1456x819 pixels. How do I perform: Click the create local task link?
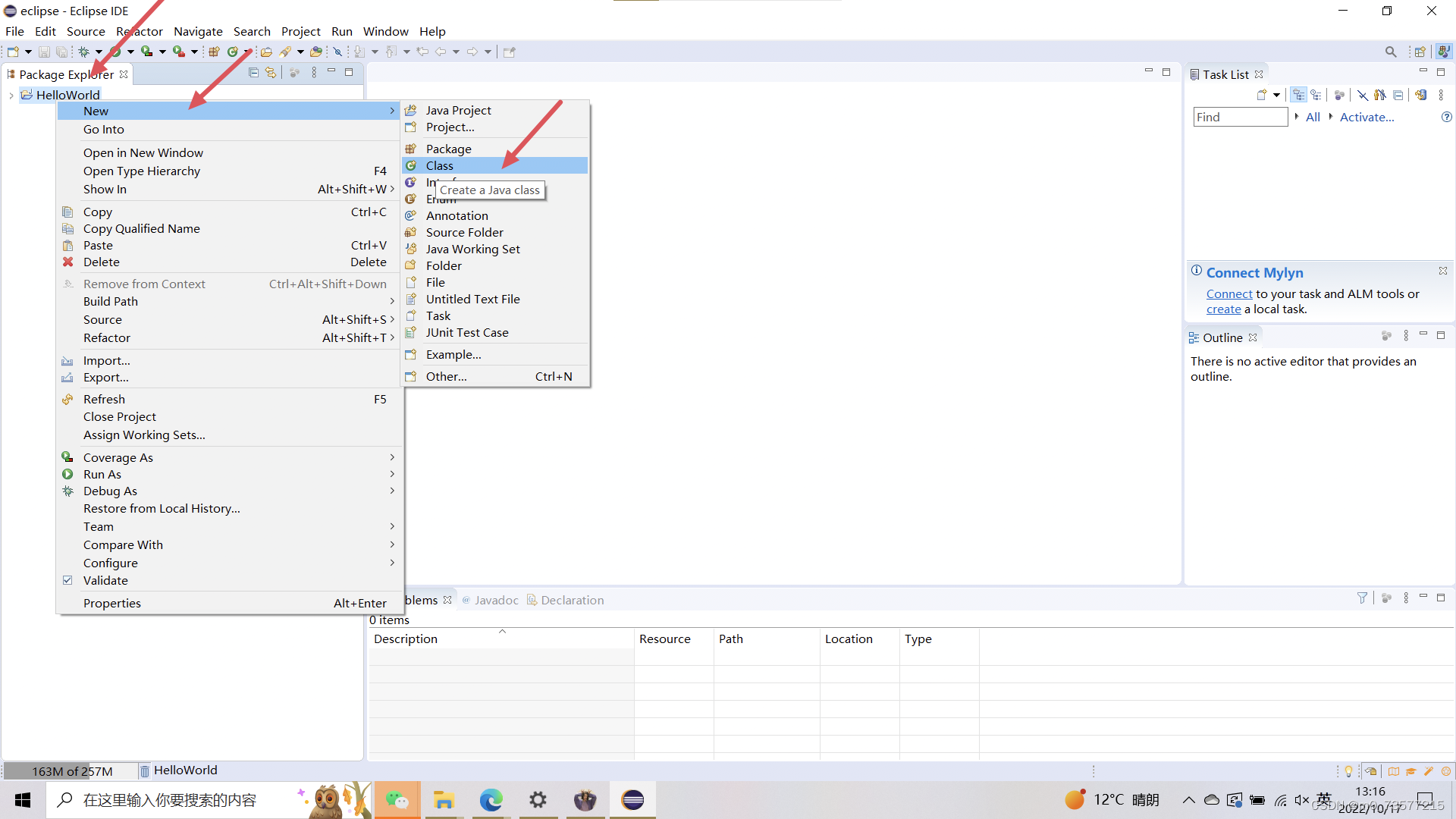[1224, 309]
